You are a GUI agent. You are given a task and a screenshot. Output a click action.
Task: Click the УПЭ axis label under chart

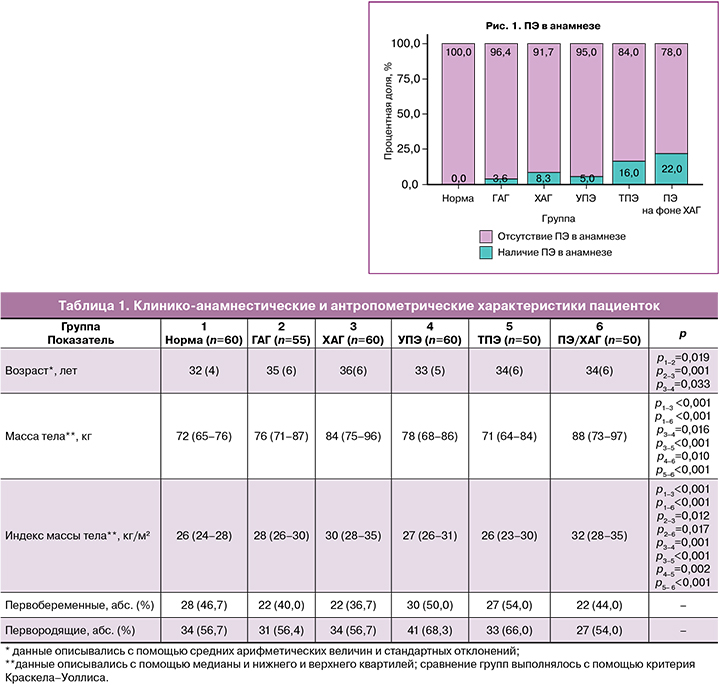point(585,197)
